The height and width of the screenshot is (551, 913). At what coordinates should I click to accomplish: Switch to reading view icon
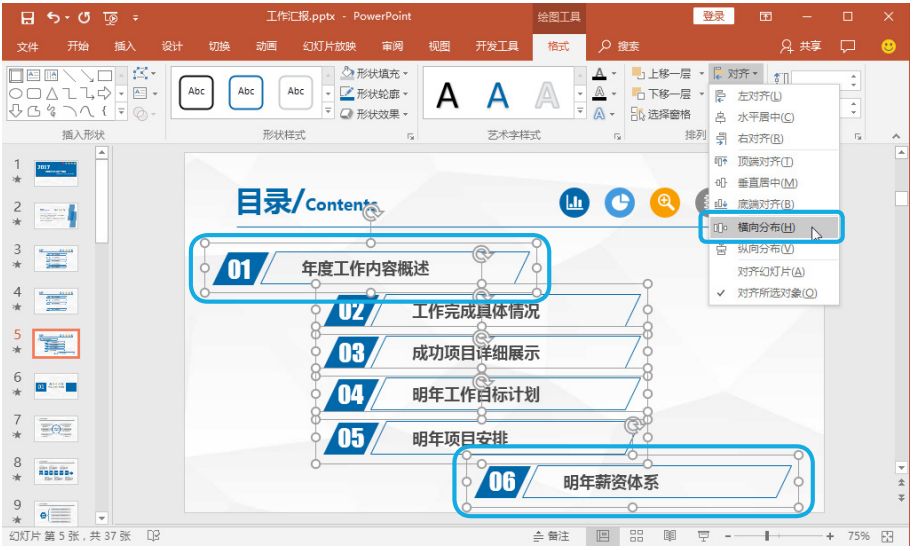tap(670, 536)
